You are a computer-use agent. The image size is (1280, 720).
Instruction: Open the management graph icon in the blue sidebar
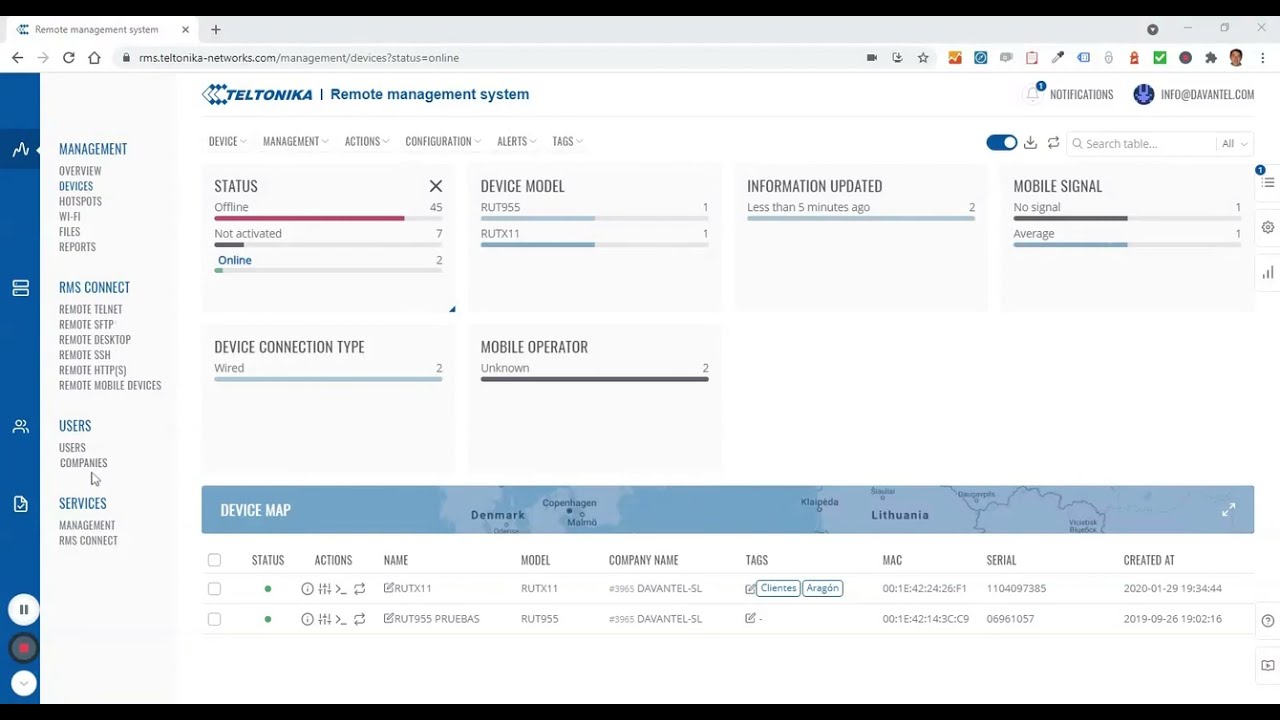point(20,150)
